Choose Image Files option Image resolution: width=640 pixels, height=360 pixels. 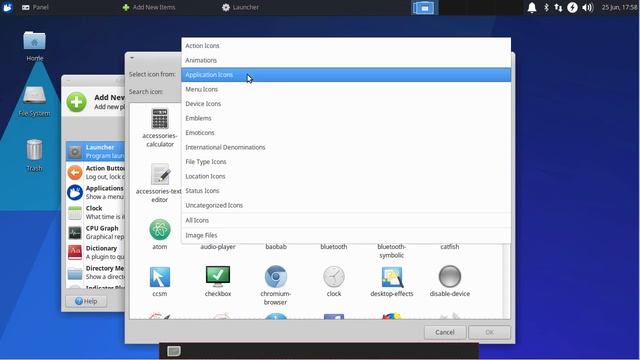tap(346, 236)
